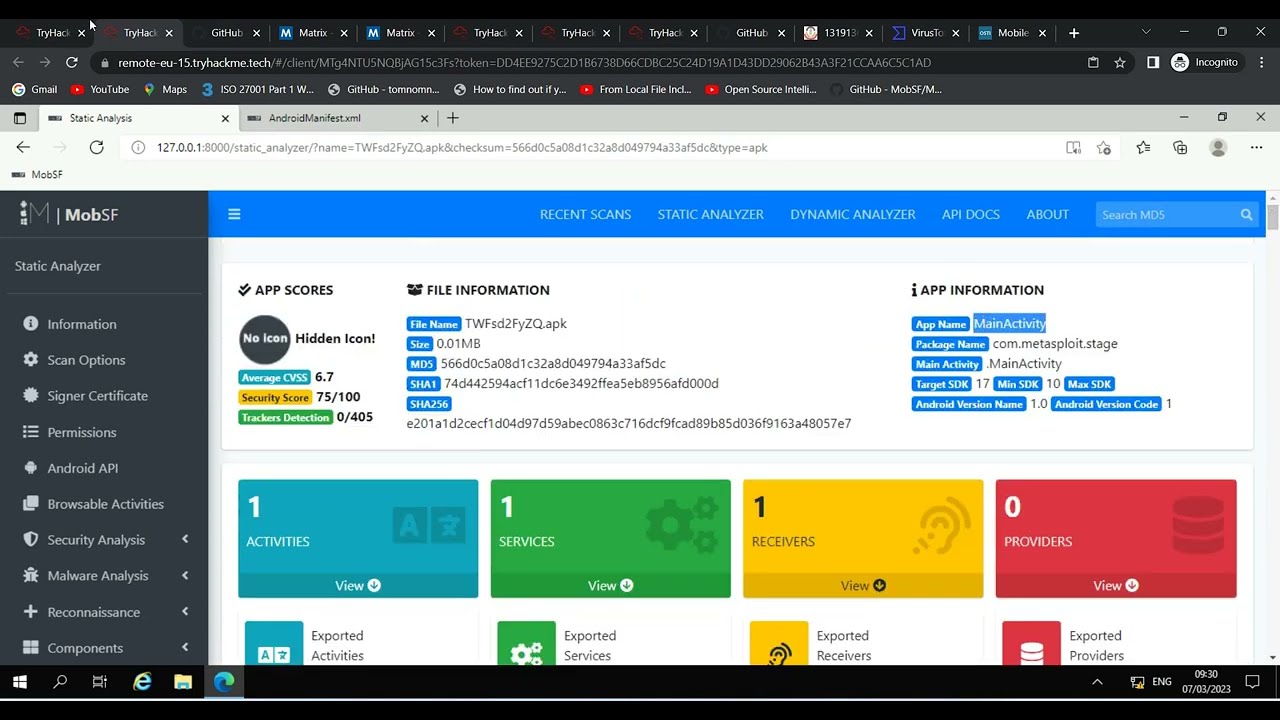Click the highlighted MainActivity app name

point(1009,323)
